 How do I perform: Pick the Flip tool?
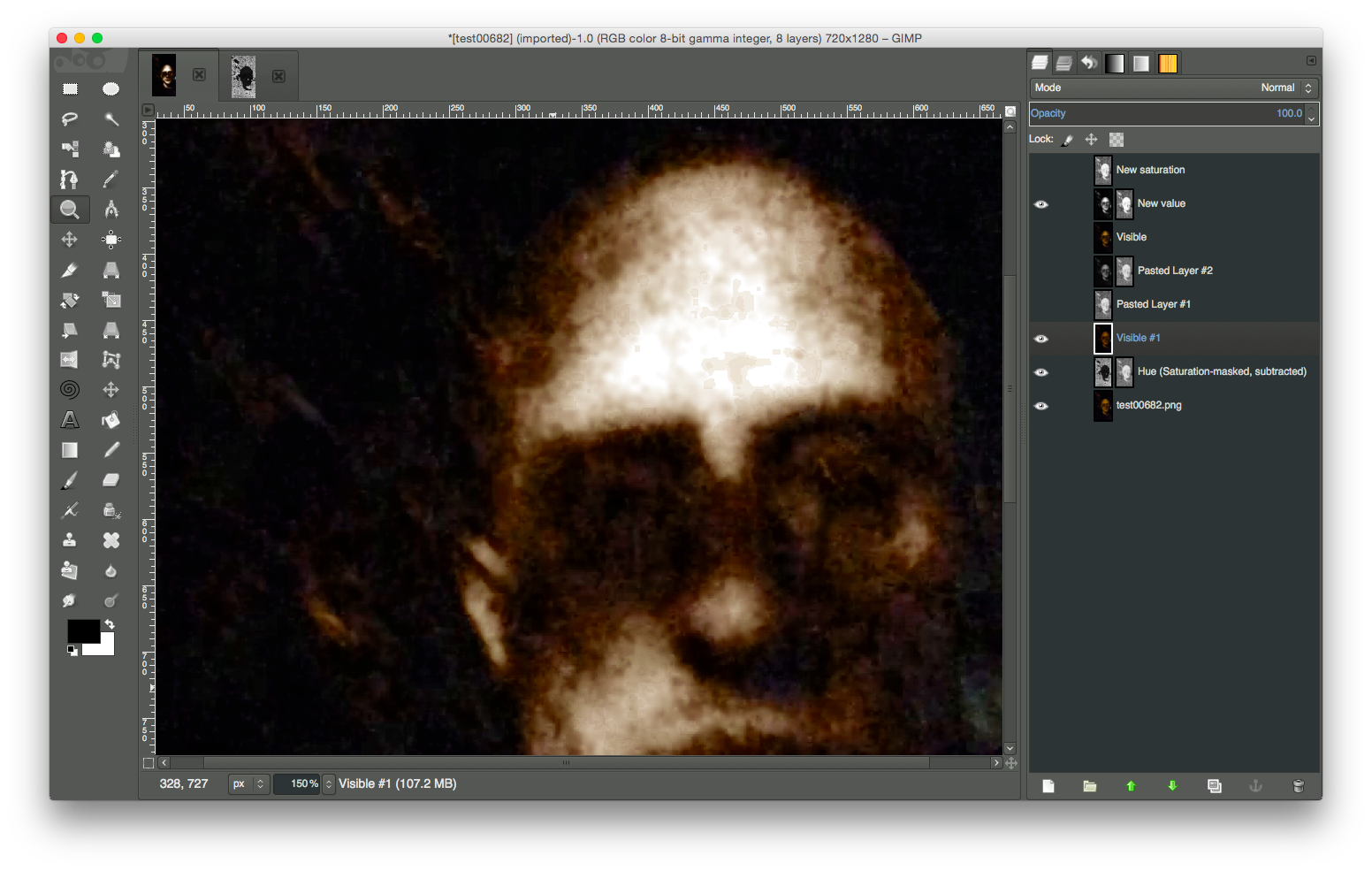point(70,360)
